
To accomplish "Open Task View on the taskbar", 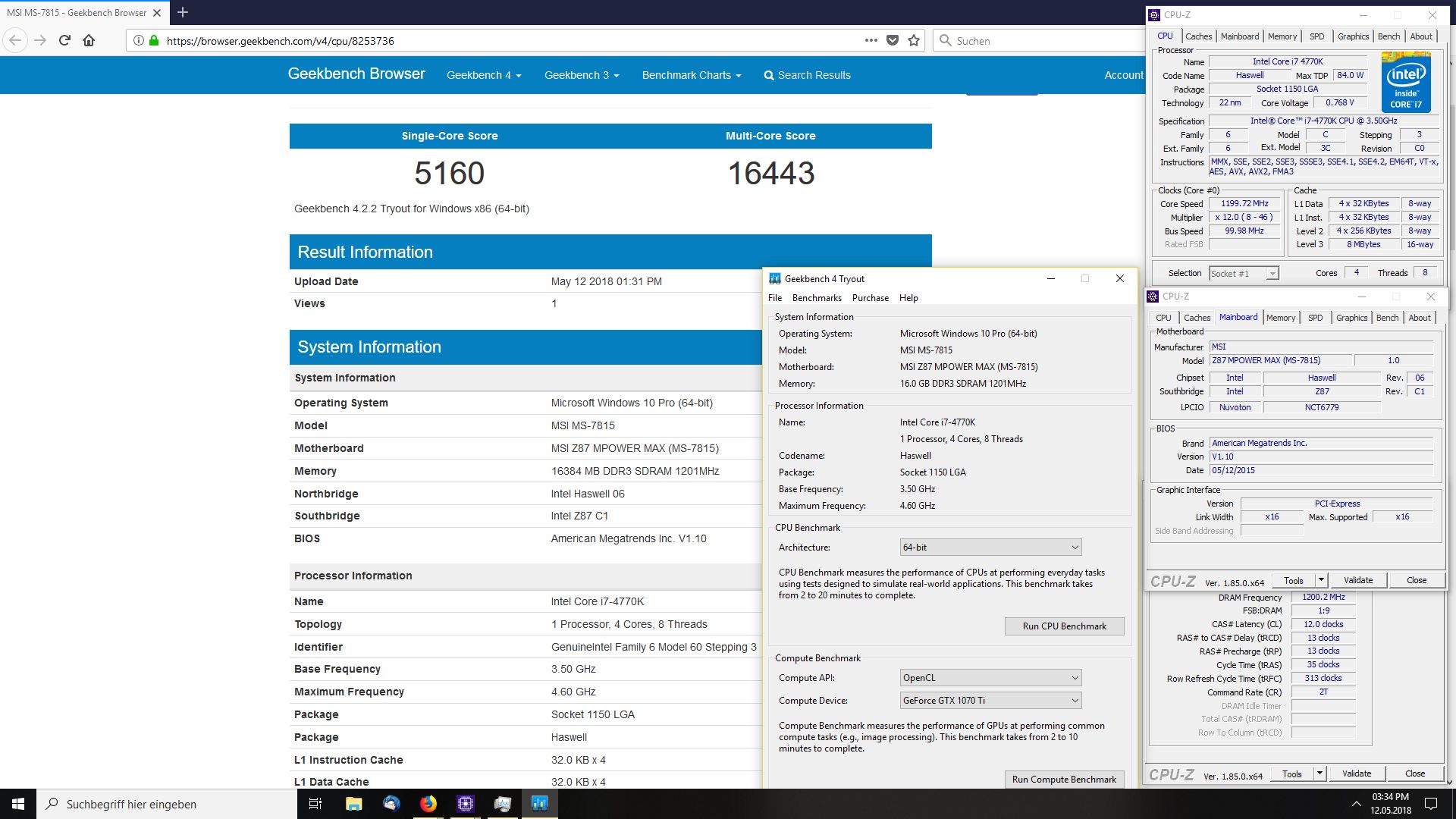I will [x=315, y=804].
